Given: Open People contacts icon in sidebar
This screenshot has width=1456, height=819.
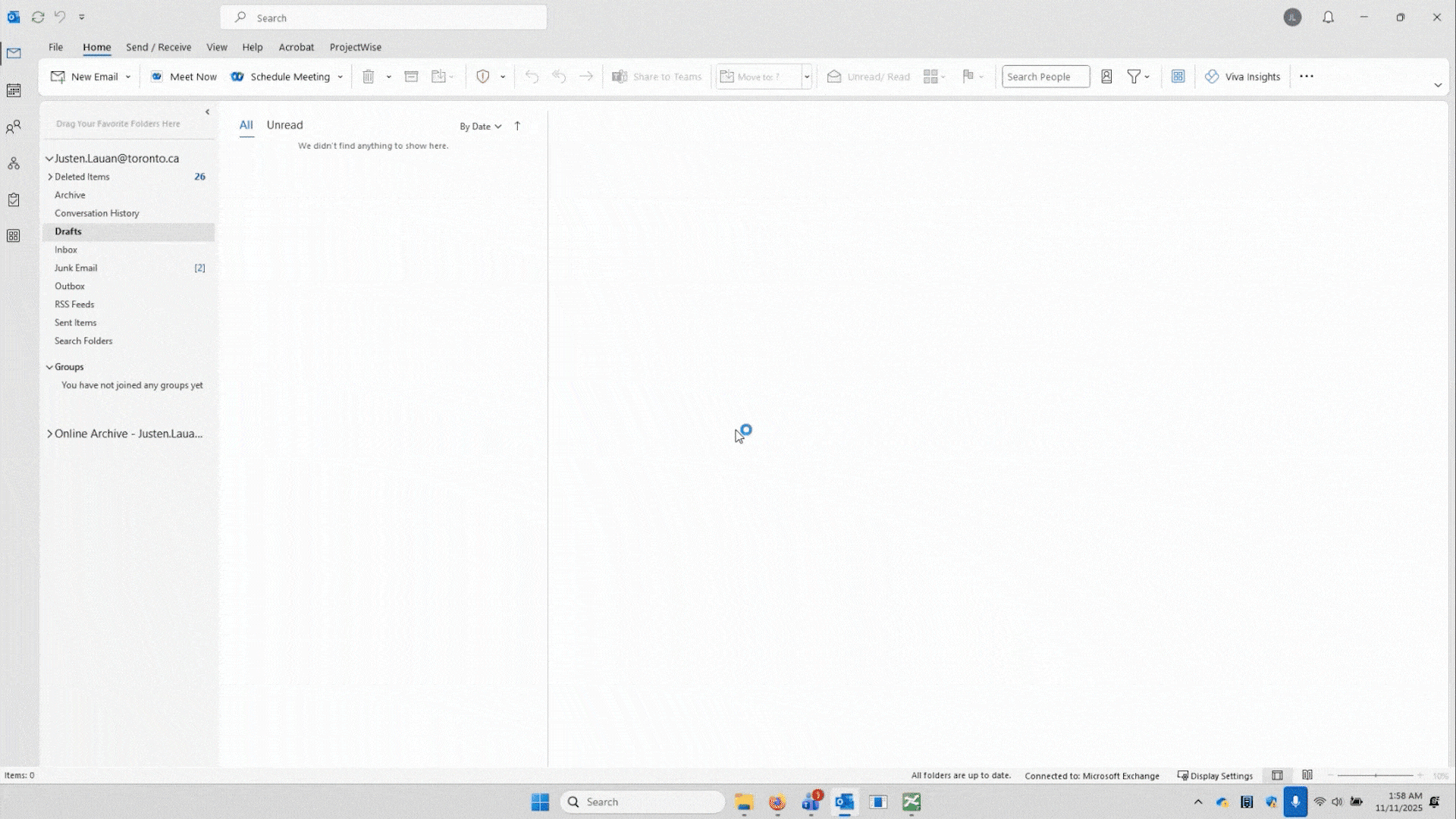Looking at the screenshot, I should [x=14, y=127].
